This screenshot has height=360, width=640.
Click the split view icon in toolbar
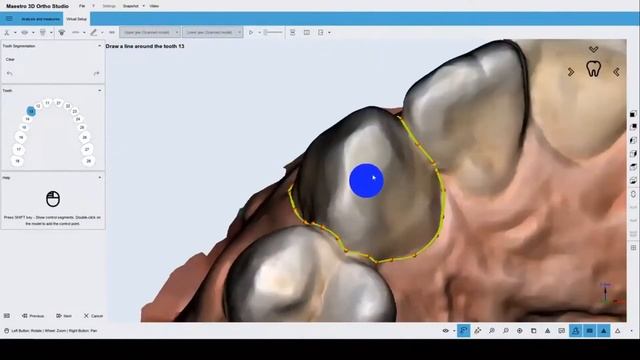(292, 32)
